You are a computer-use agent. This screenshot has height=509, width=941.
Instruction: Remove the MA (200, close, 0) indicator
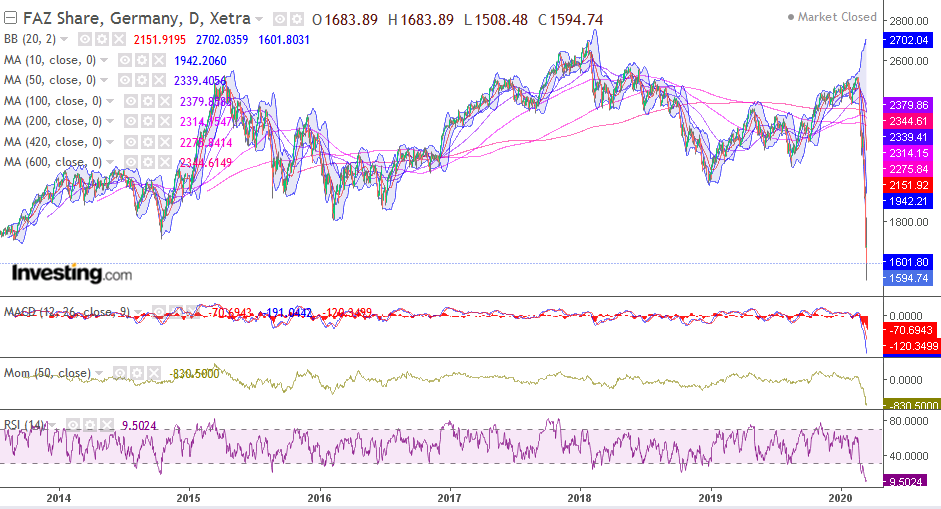click(164, 121)
